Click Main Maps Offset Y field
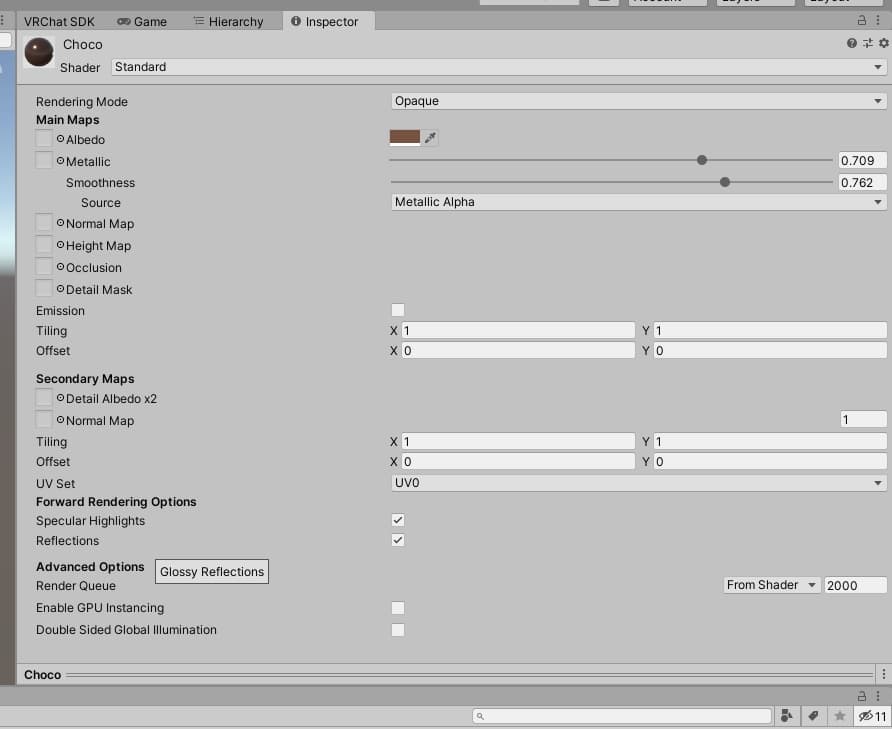892x729 pixels. 770,351
